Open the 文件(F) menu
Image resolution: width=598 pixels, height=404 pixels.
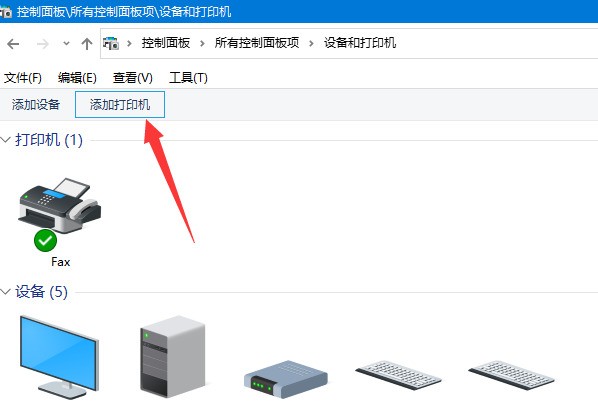coord(23,78)
